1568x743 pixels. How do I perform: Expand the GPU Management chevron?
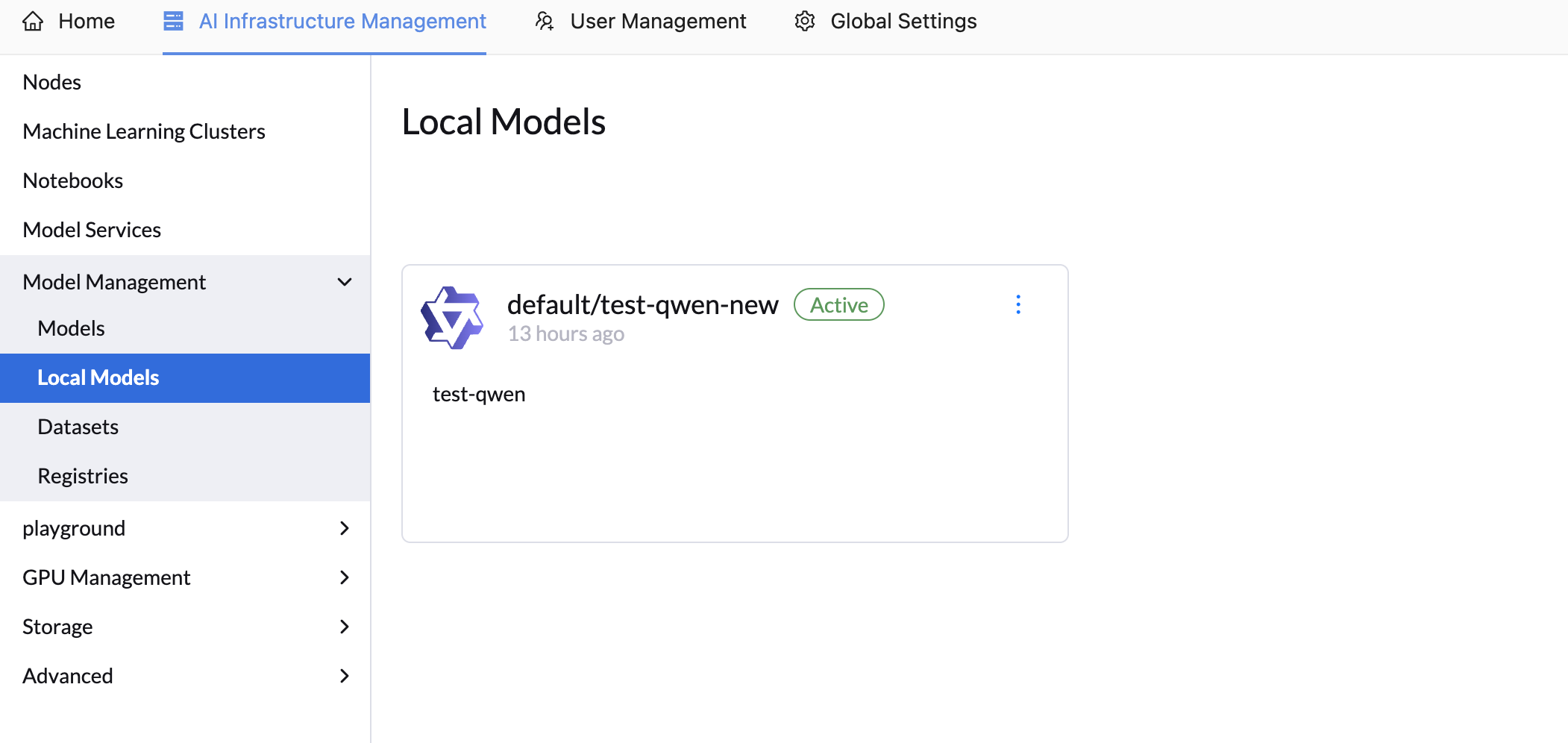pyautogui.click(x=345, y=577)
